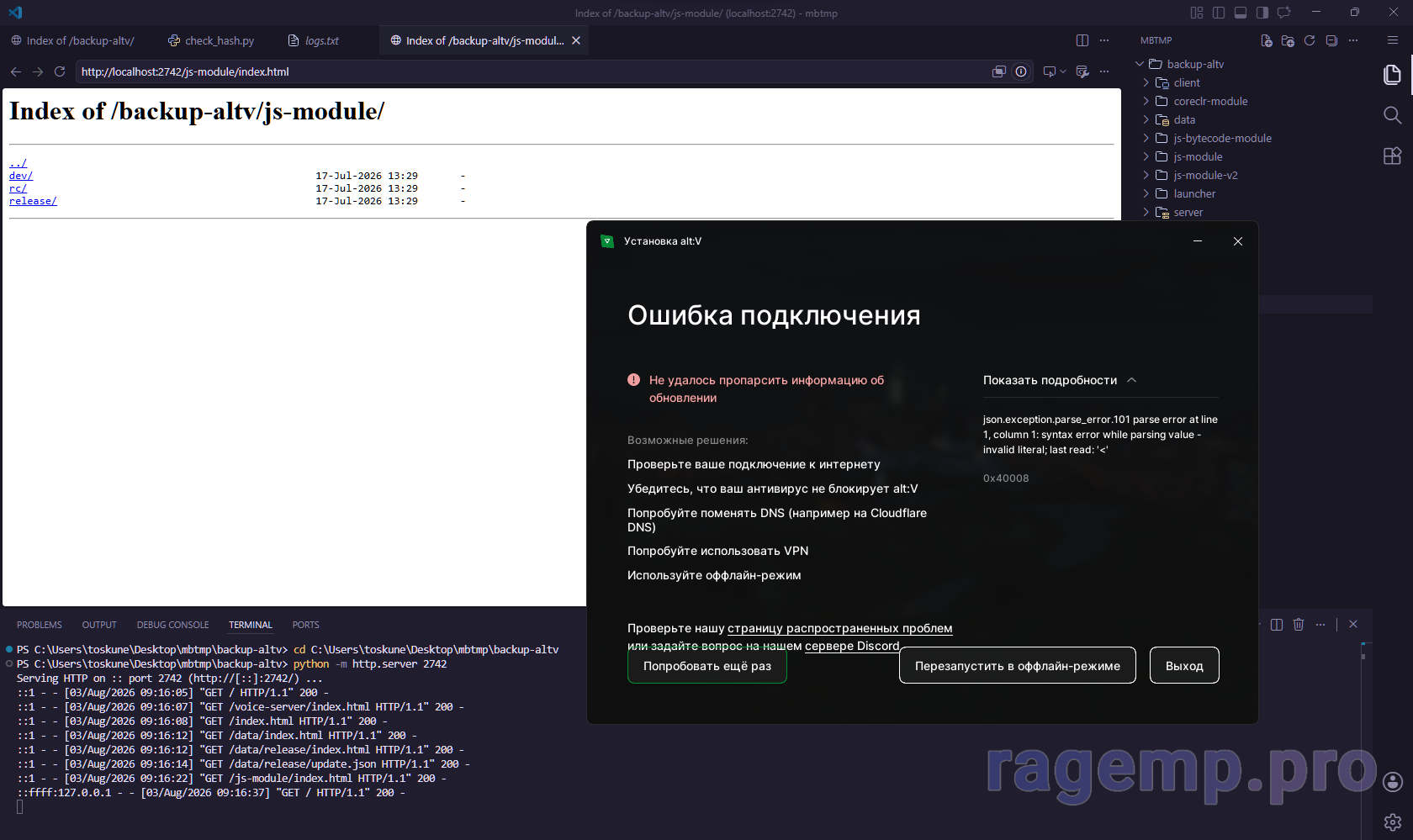
Task: Open the PORTS panel tab
Action: coord(305,625)
